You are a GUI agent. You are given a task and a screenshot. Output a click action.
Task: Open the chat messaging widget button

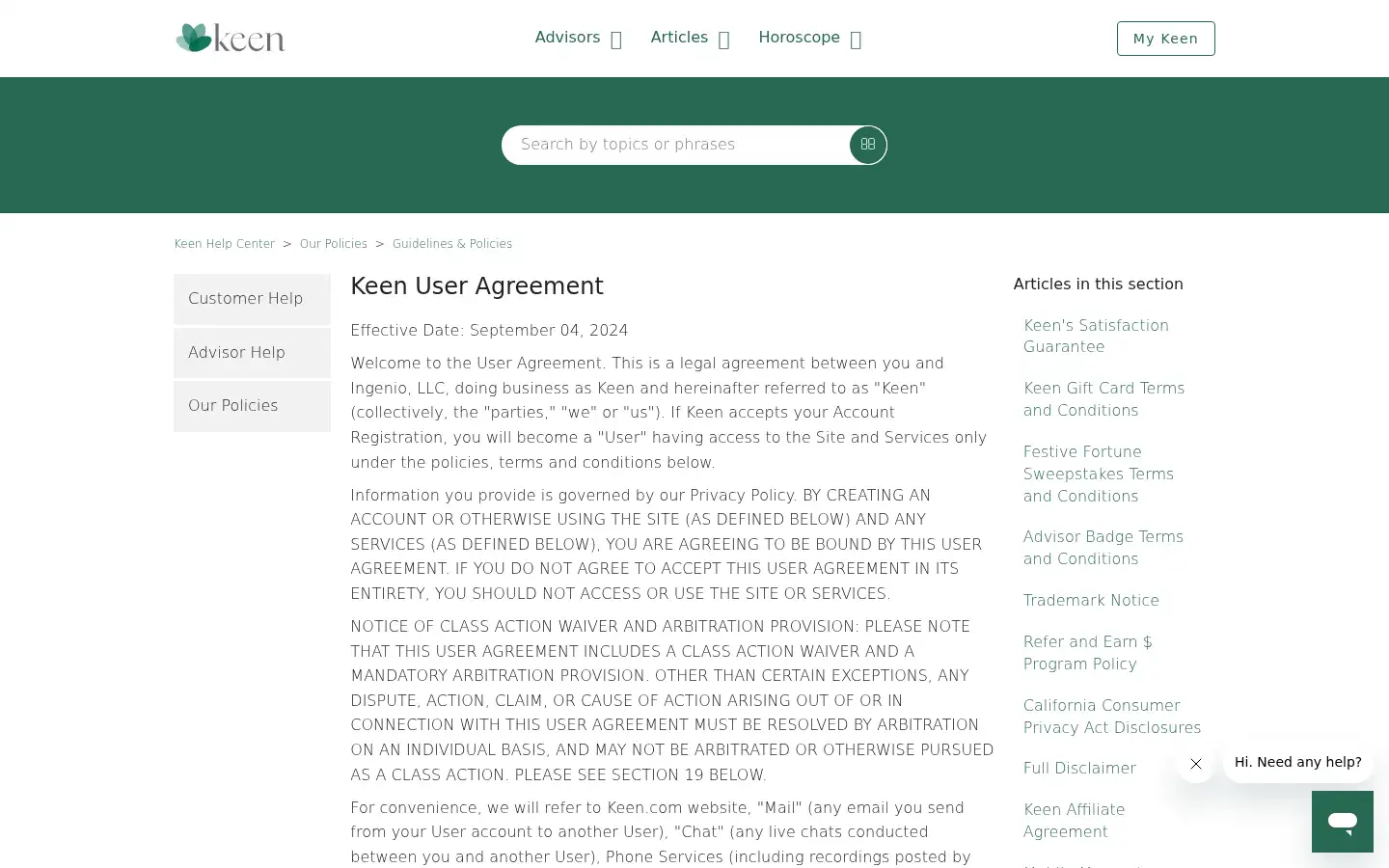tap(1343, 822)
